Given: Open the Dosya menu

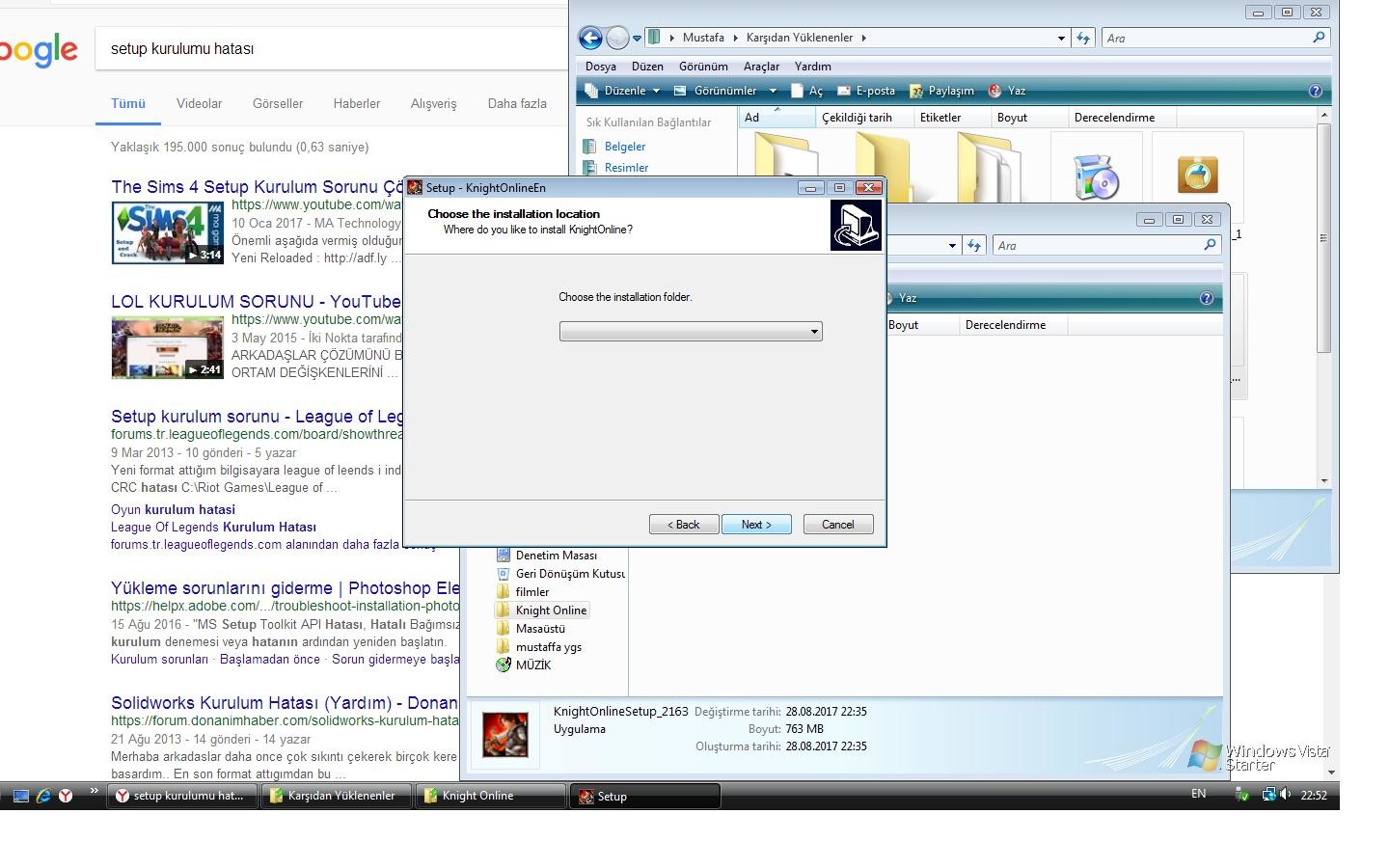Looking at the screenshot, I should (601, 67).
